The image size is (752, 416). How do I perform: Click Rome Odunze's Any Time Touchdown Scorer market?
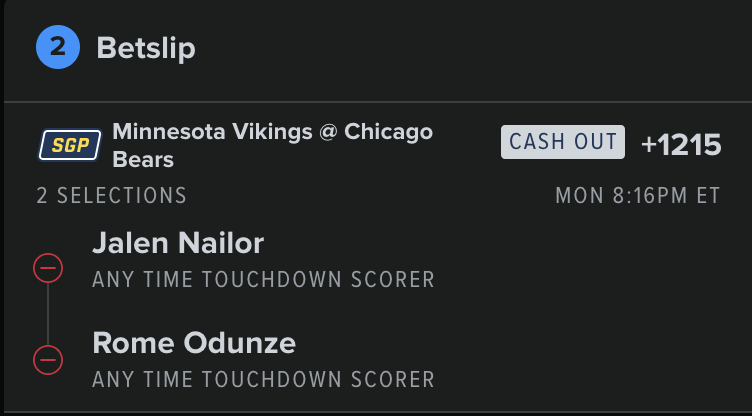coord(263,380)
